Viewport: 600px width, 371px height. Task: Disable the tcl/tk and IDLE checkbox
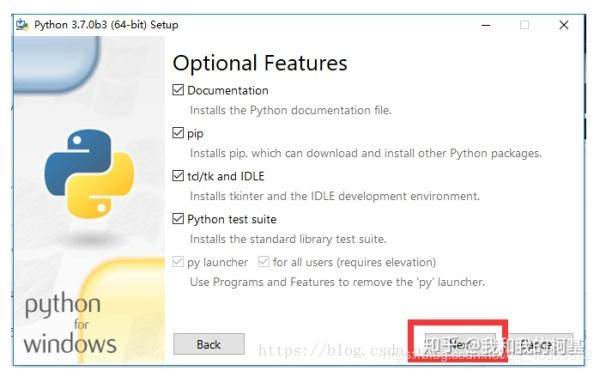[178, 176]
